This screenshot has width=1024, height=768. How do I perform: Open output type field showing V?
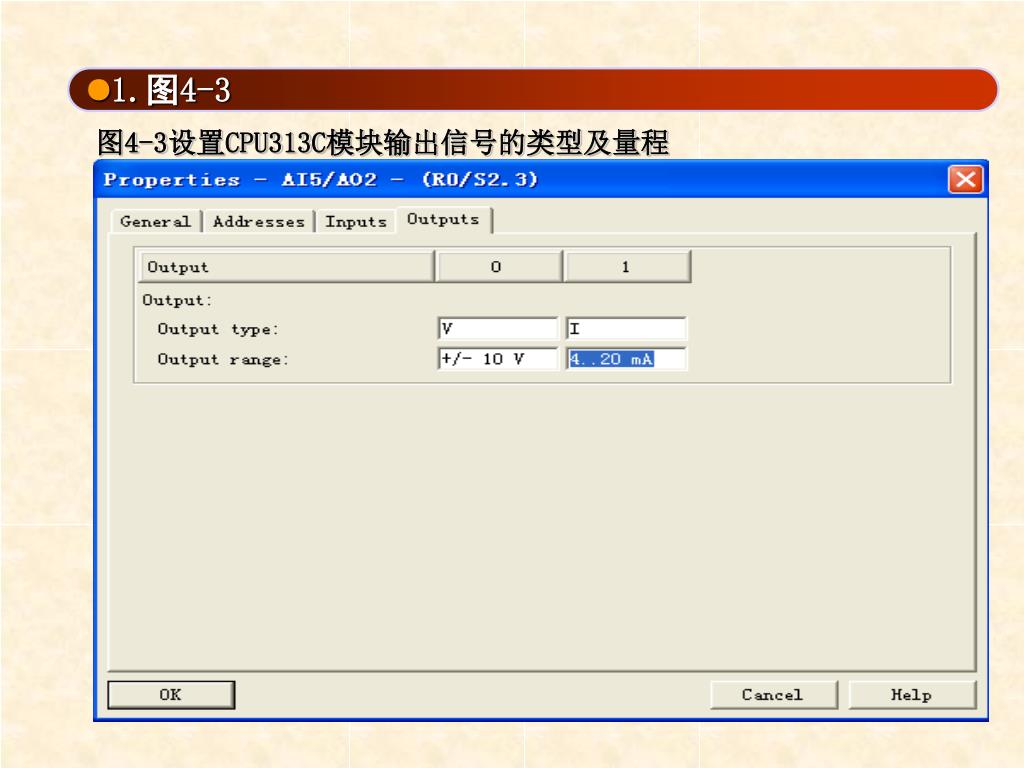[498, 328]
